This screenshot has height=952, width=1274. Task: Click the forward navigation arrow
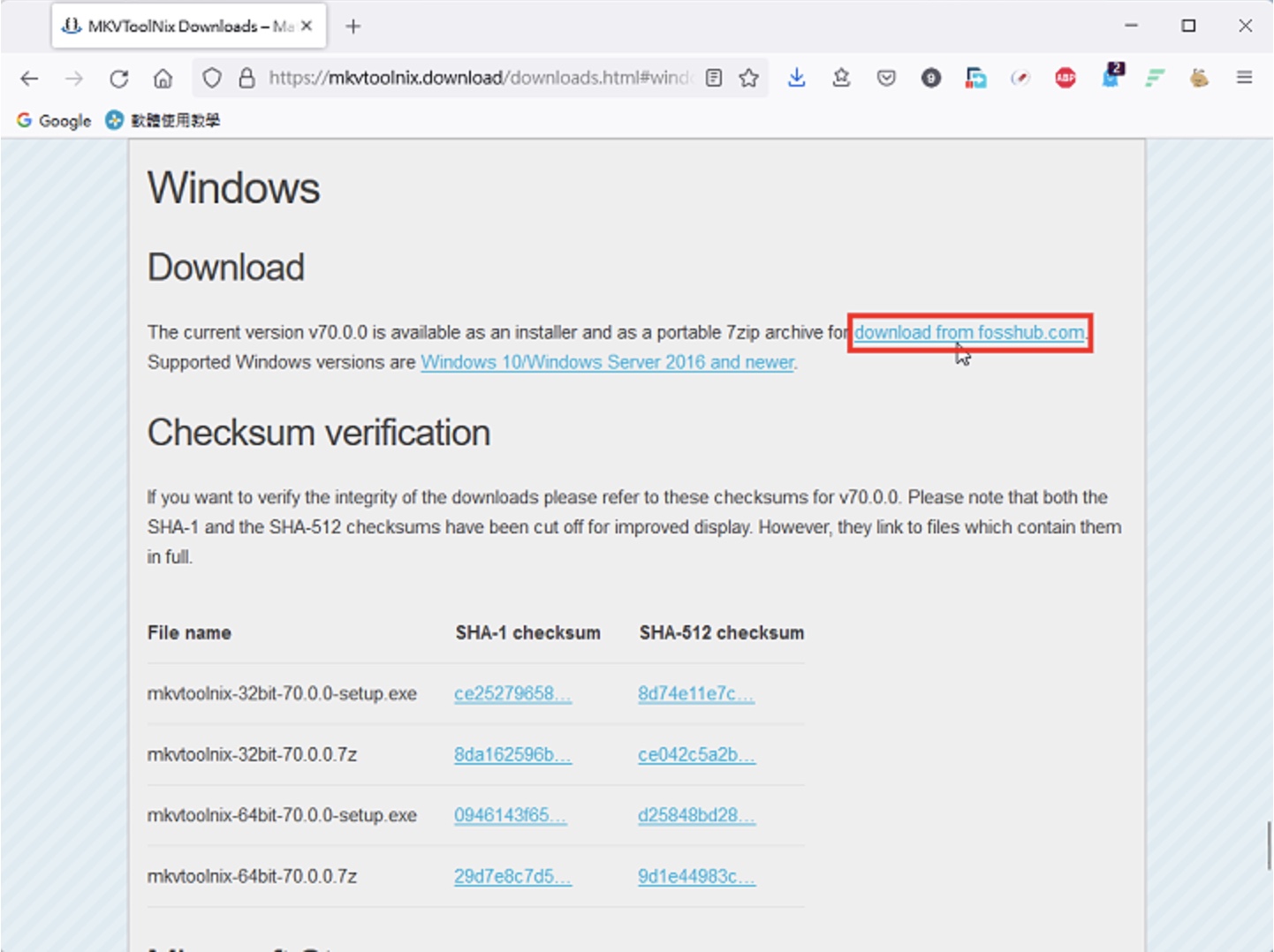pos(74,79)
